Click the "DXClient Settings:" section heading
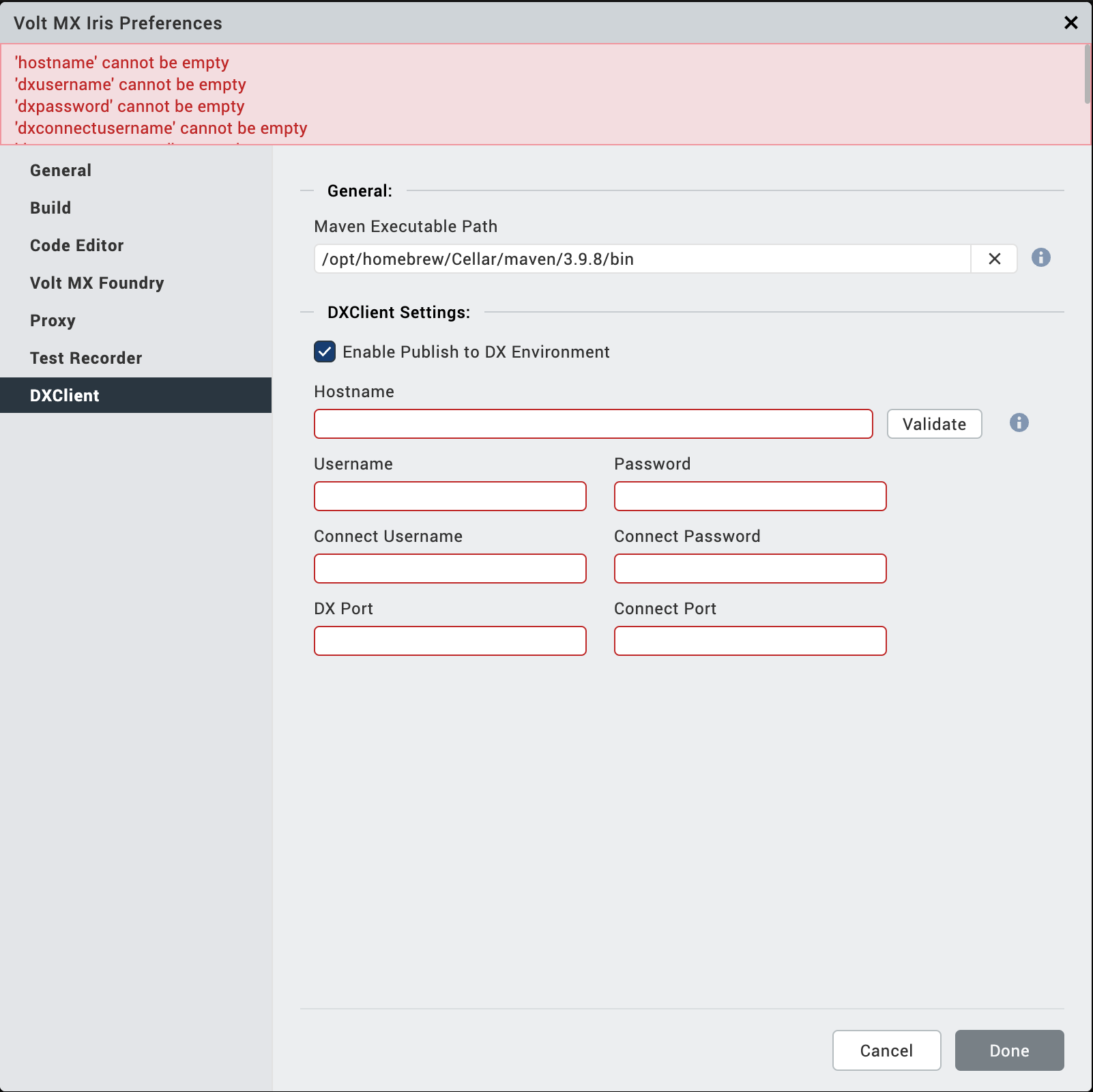 click(398, 313)
